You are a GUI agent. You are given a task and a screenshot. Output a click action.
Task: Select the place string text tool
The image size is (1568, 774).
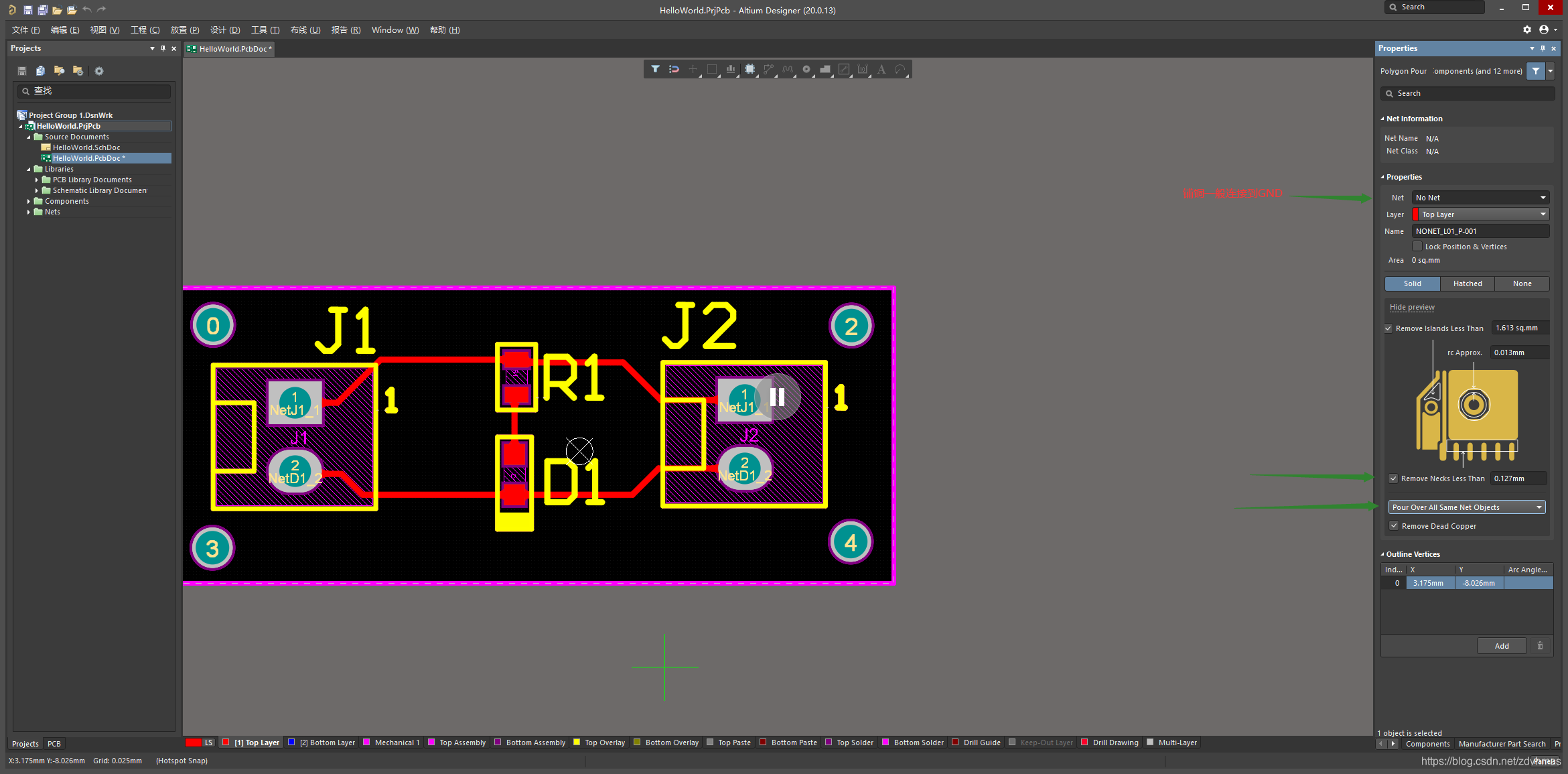click(x=881, y=69)
